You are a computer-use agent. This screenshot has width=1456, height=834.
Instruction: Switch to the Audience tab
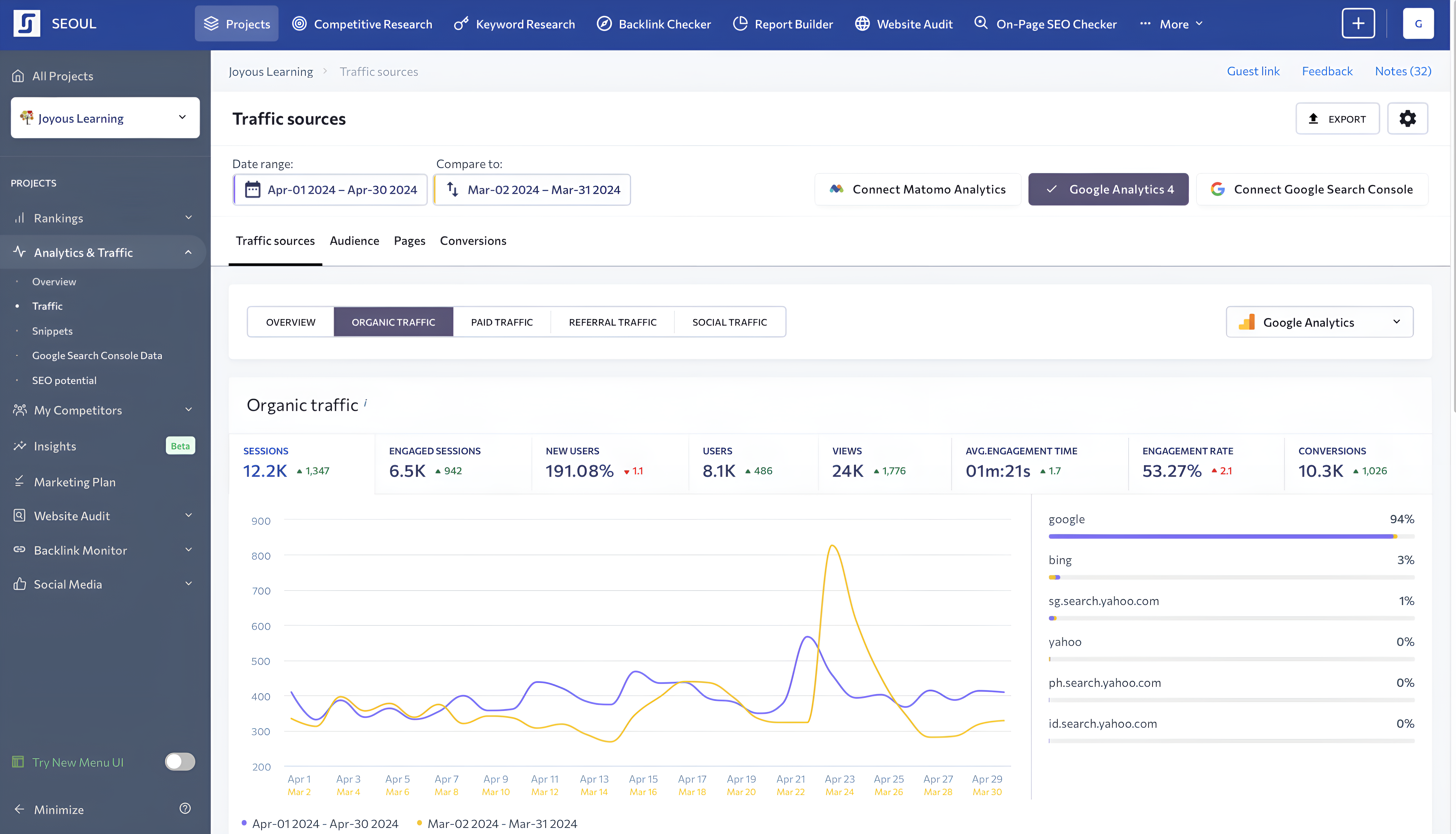(355, 241)
